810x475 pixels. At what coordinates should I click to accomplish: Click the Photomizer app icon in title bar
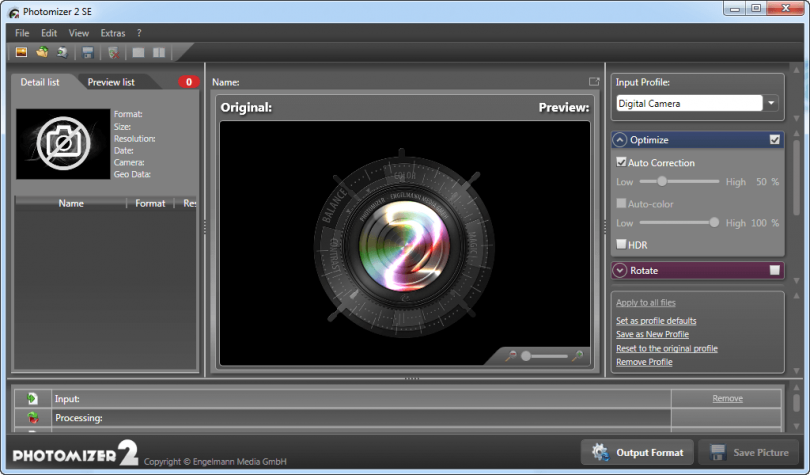(x=14, y=12)
